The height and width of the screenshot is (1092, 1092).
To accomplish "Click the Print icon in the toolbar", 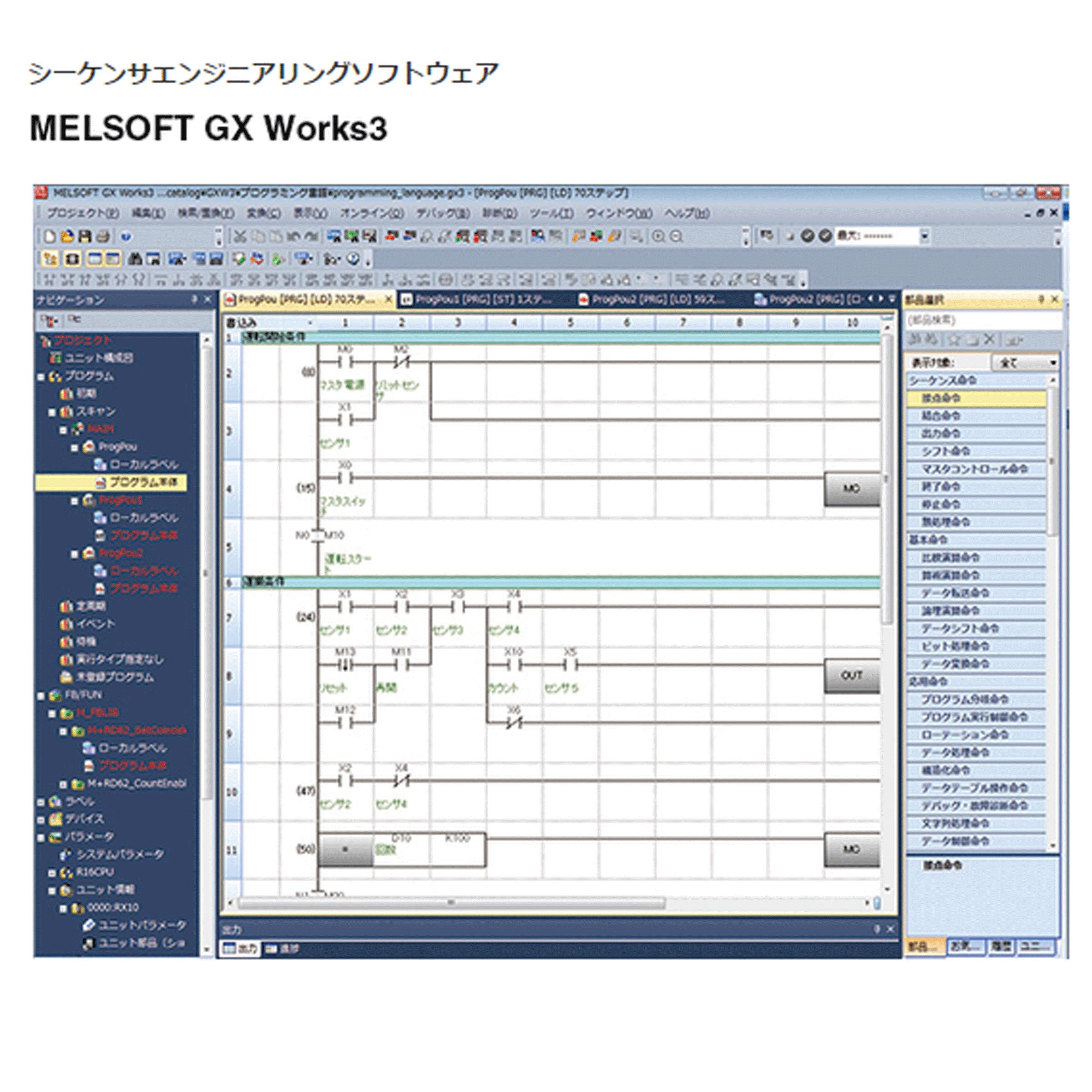I will pos(103,237).
